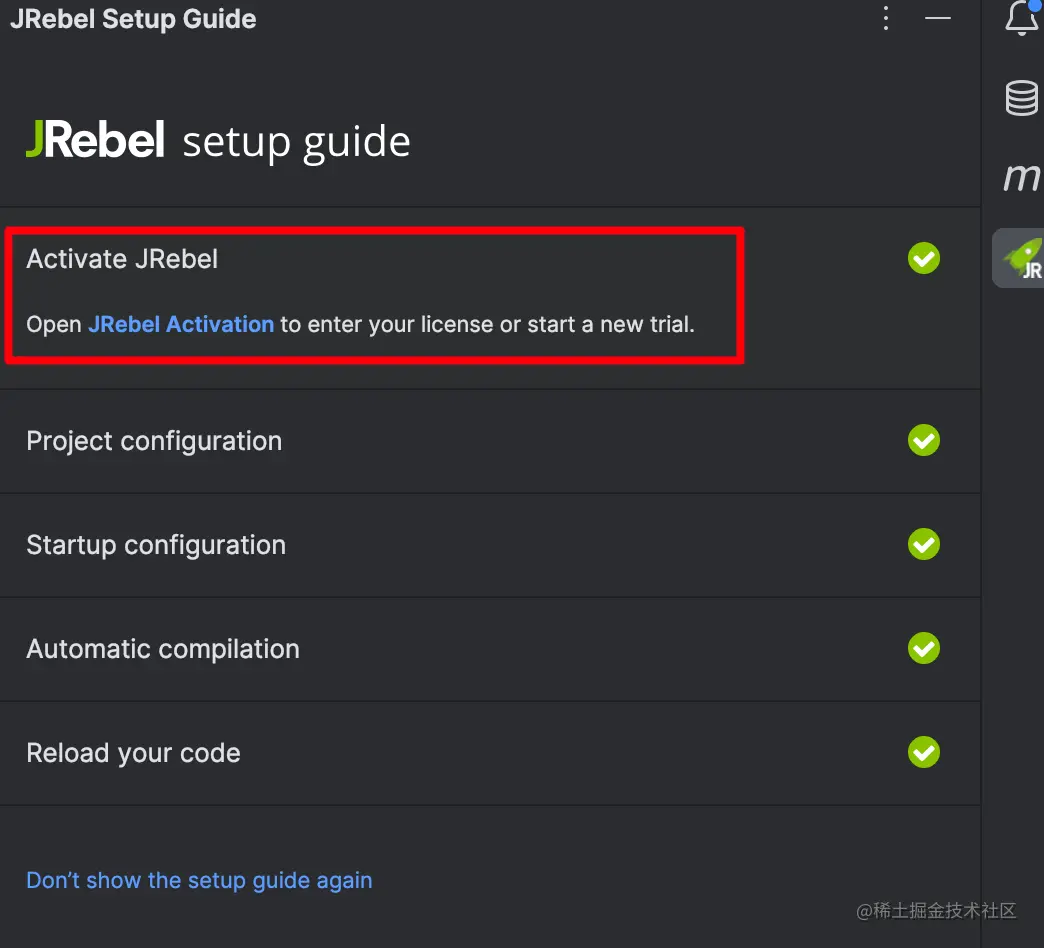Expand the Reload your code section
1044x948 pixels.
(x=133, y=753)
